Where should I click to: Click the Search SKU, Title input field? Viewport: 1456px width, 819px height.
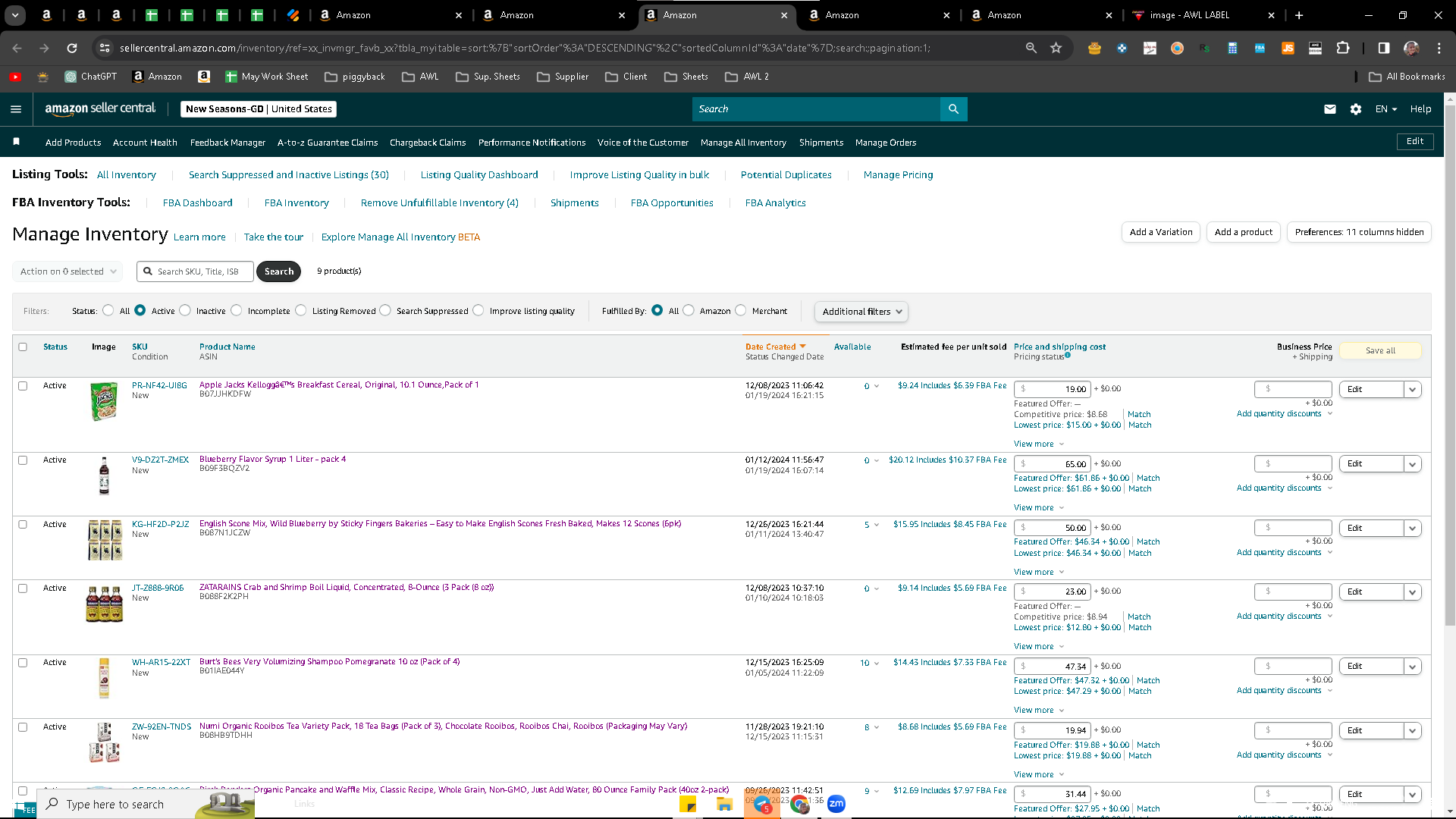click(x=195, y=271)
